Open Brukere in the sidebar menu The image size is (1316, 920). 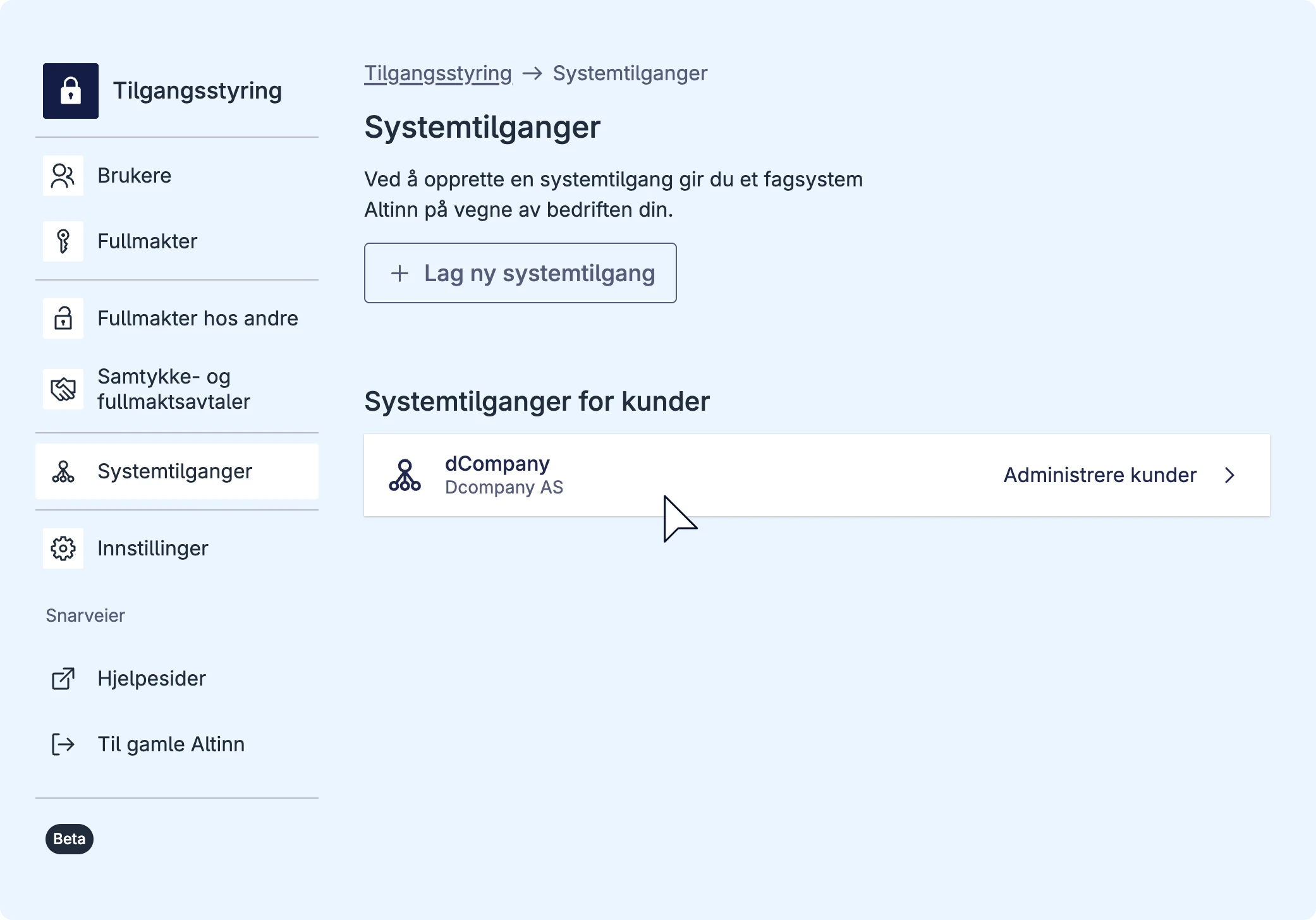135,176
